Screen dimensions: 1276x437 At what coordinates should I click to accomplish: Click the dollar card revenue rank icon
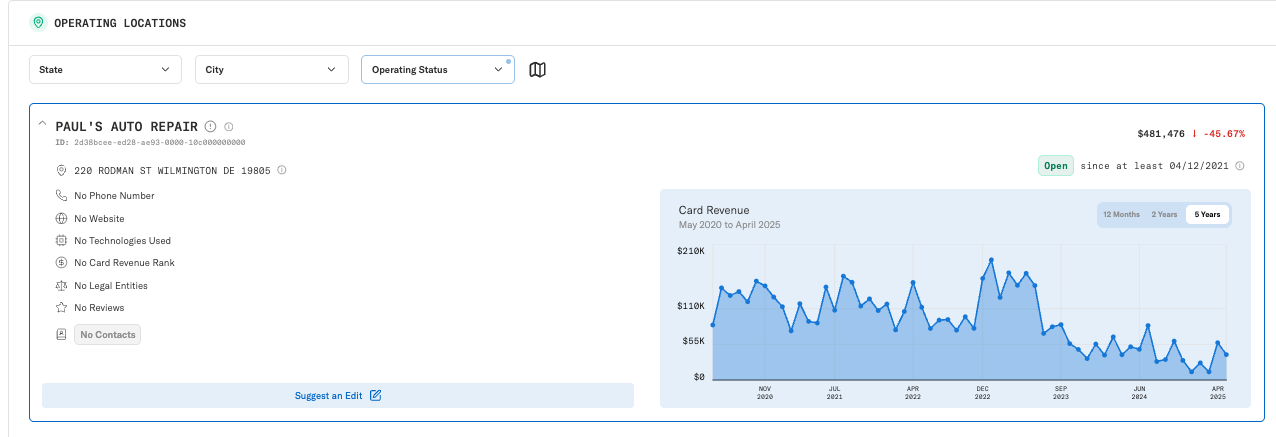(61, 263)
